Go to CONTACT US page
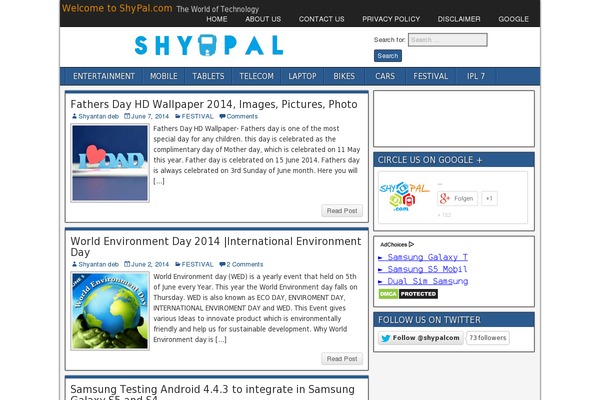 pos(321,19)
